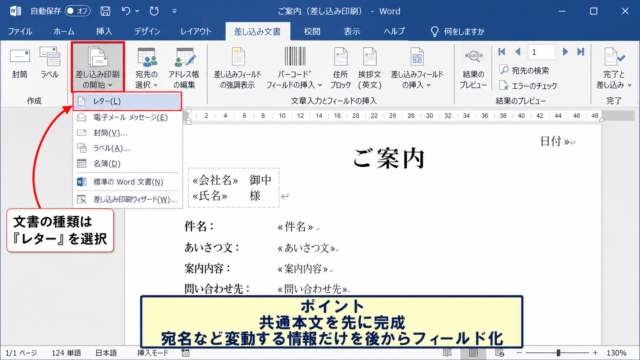The height and width of the screenshot is (360, 640).
Task: Click the 130% zoom level
Action: [616, 353]
